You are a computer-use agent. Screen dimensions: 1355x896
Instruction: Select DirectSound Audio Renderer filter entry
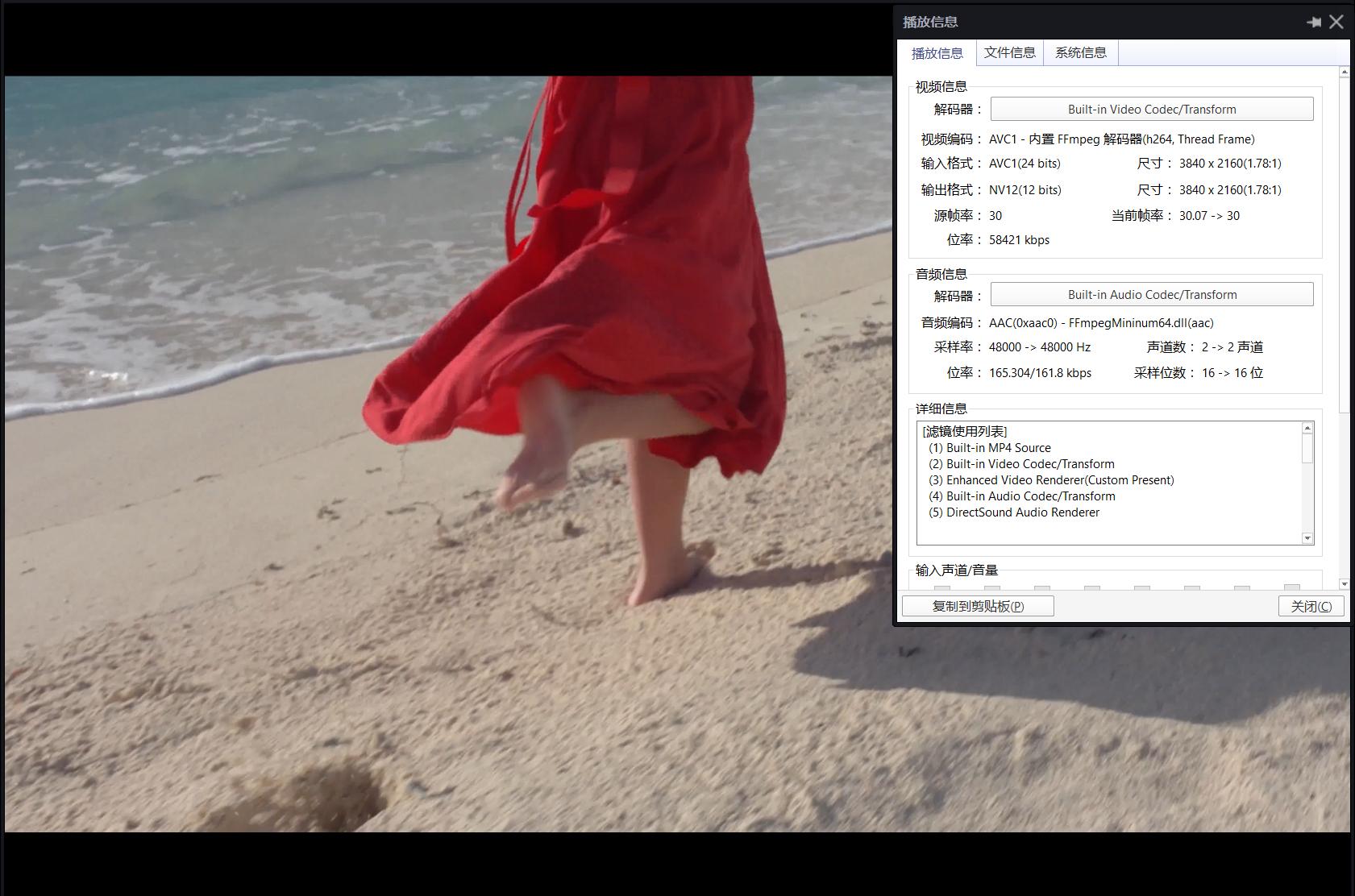[1014, 512]
